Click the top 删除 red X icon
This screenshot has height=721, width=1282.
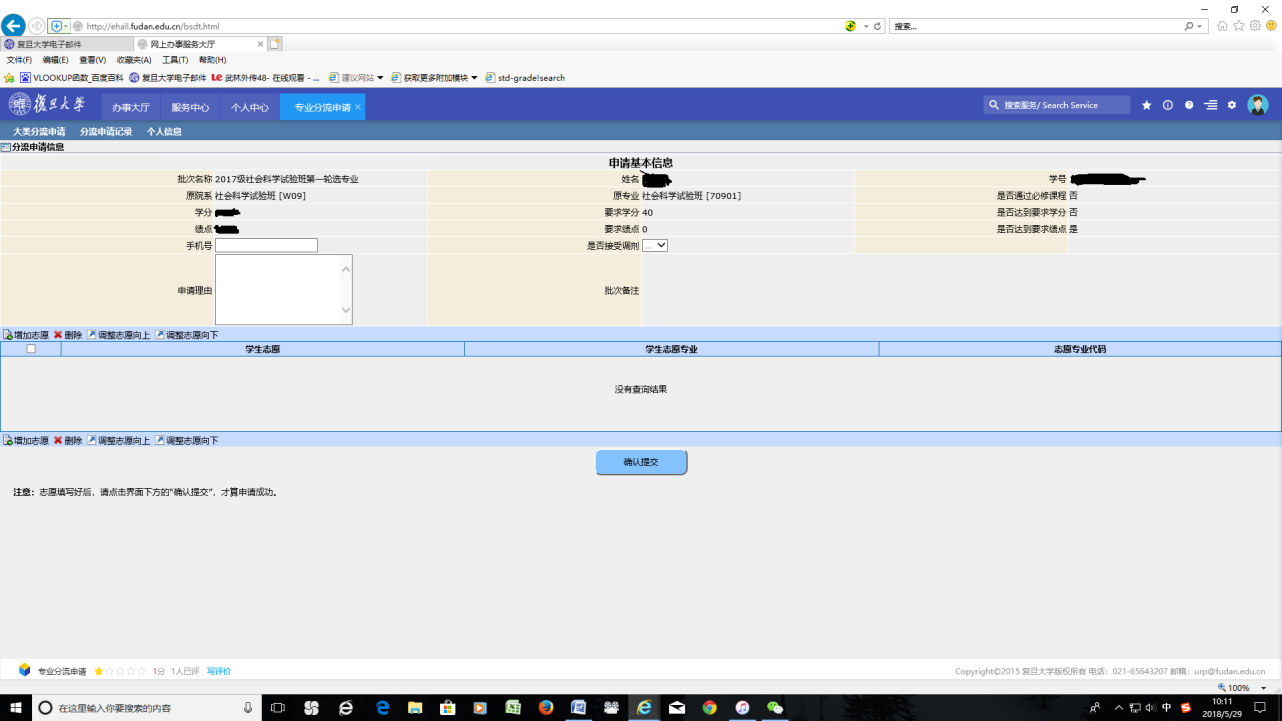click(58, 335)
